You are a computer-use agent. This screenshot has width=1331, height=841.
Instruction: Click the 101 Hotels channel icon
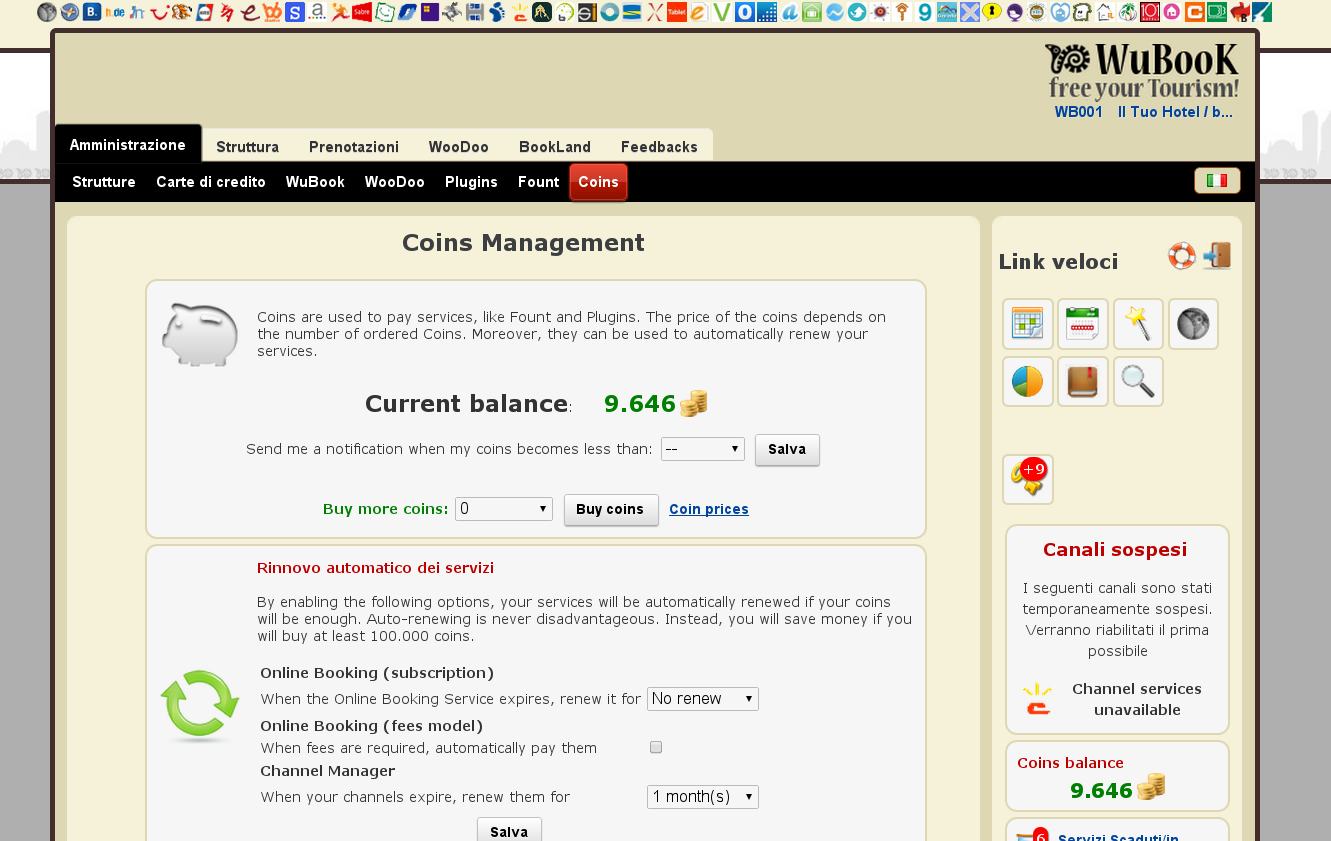click(x=1150, y=12)
